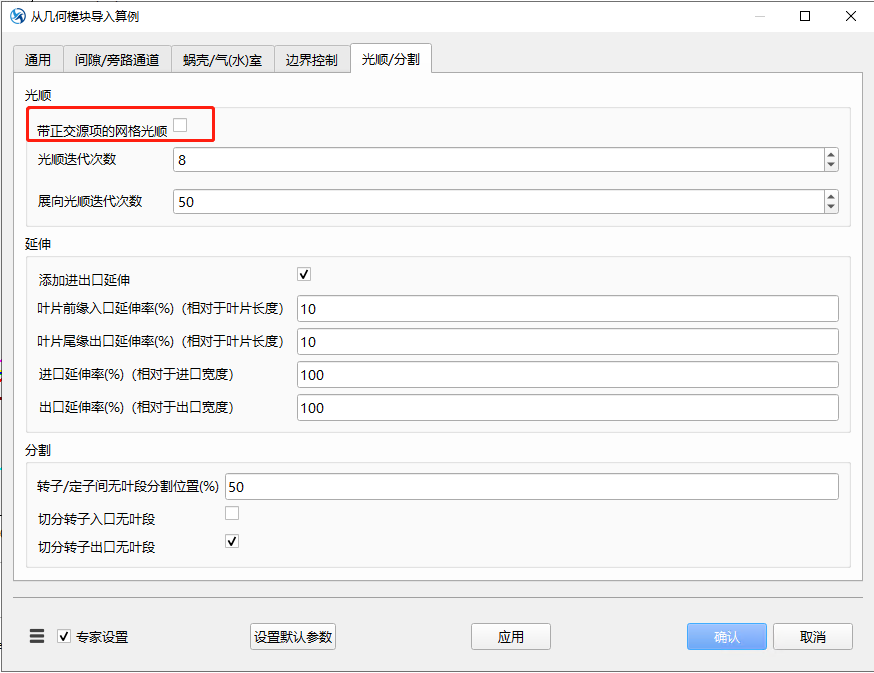Screen dimensions: 874x673
Task: Click 转子/定子间无叶段分割位置(%) field
Action: pos(532,487)
